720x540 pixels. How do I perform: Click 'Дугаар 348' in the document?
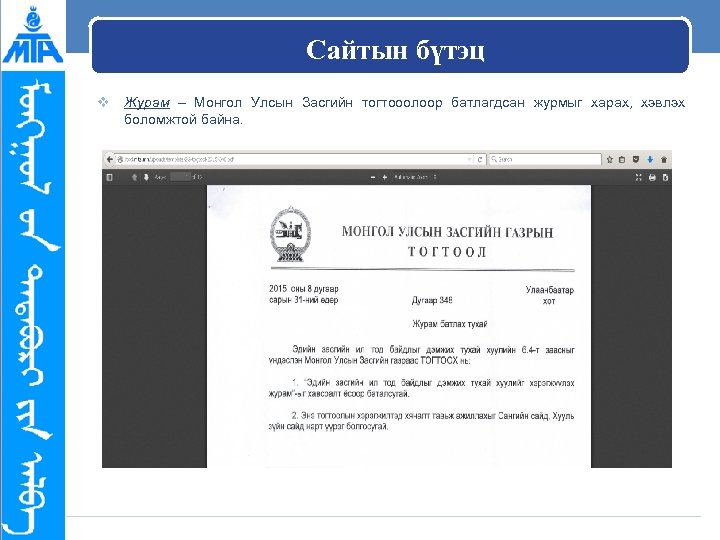pyautogui.click(x=432, y=300)
